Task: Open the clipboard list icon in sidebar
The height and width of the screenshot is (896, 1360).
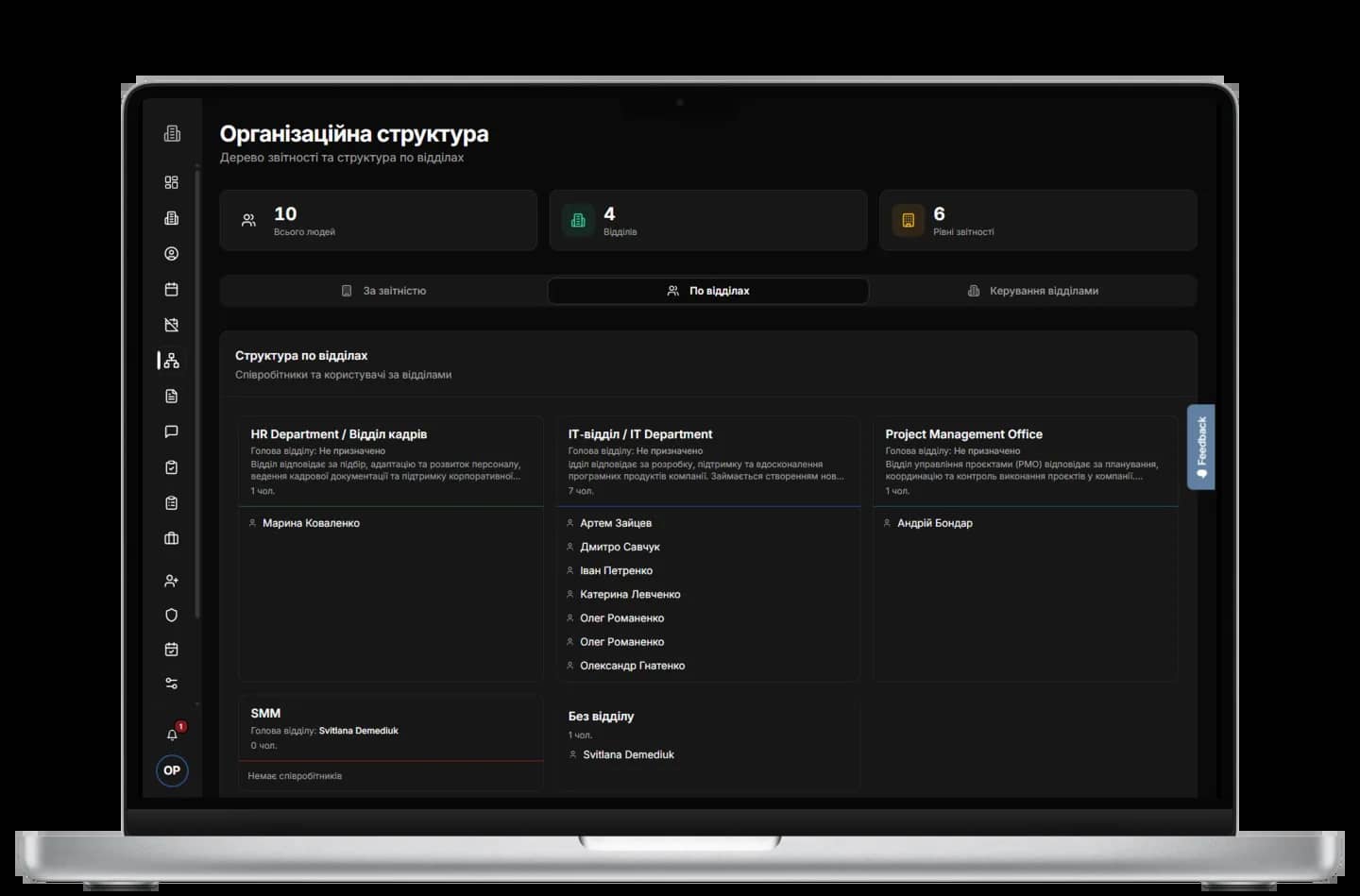Action: pos(171,503)
